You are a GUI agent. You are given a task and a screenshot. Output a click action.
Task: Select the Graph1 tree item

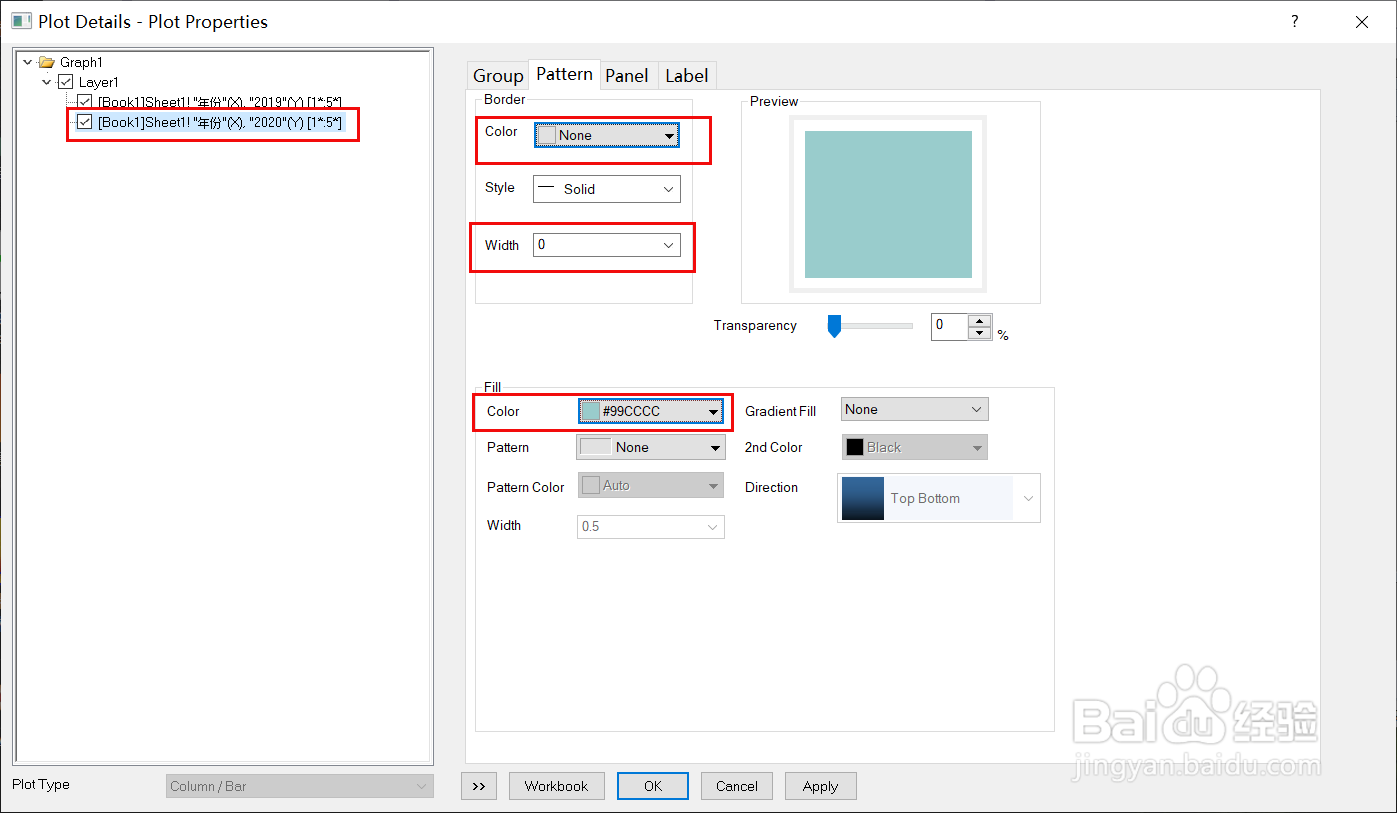pyautogui.click(x=81, y=62)
